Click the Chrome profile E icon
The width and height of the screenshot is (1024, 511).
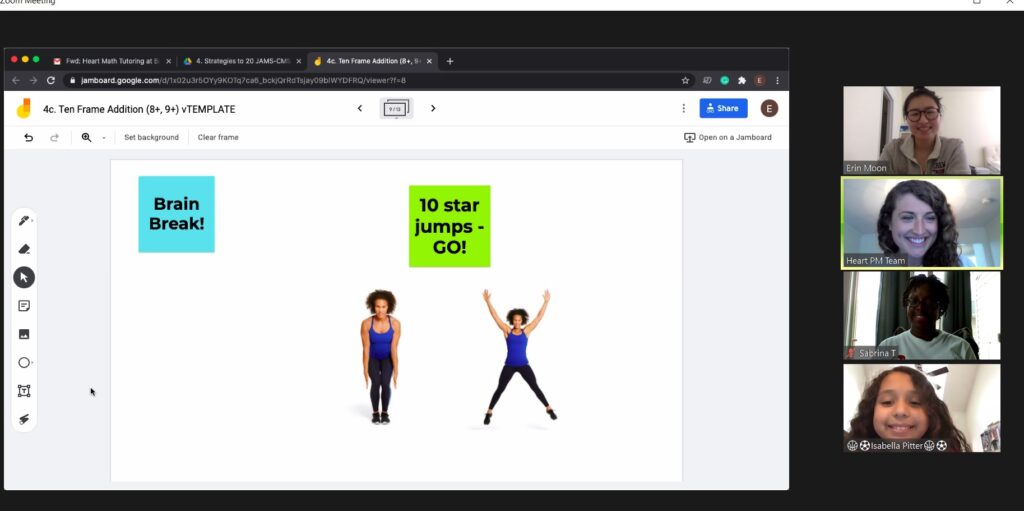[x=759, y=80]
